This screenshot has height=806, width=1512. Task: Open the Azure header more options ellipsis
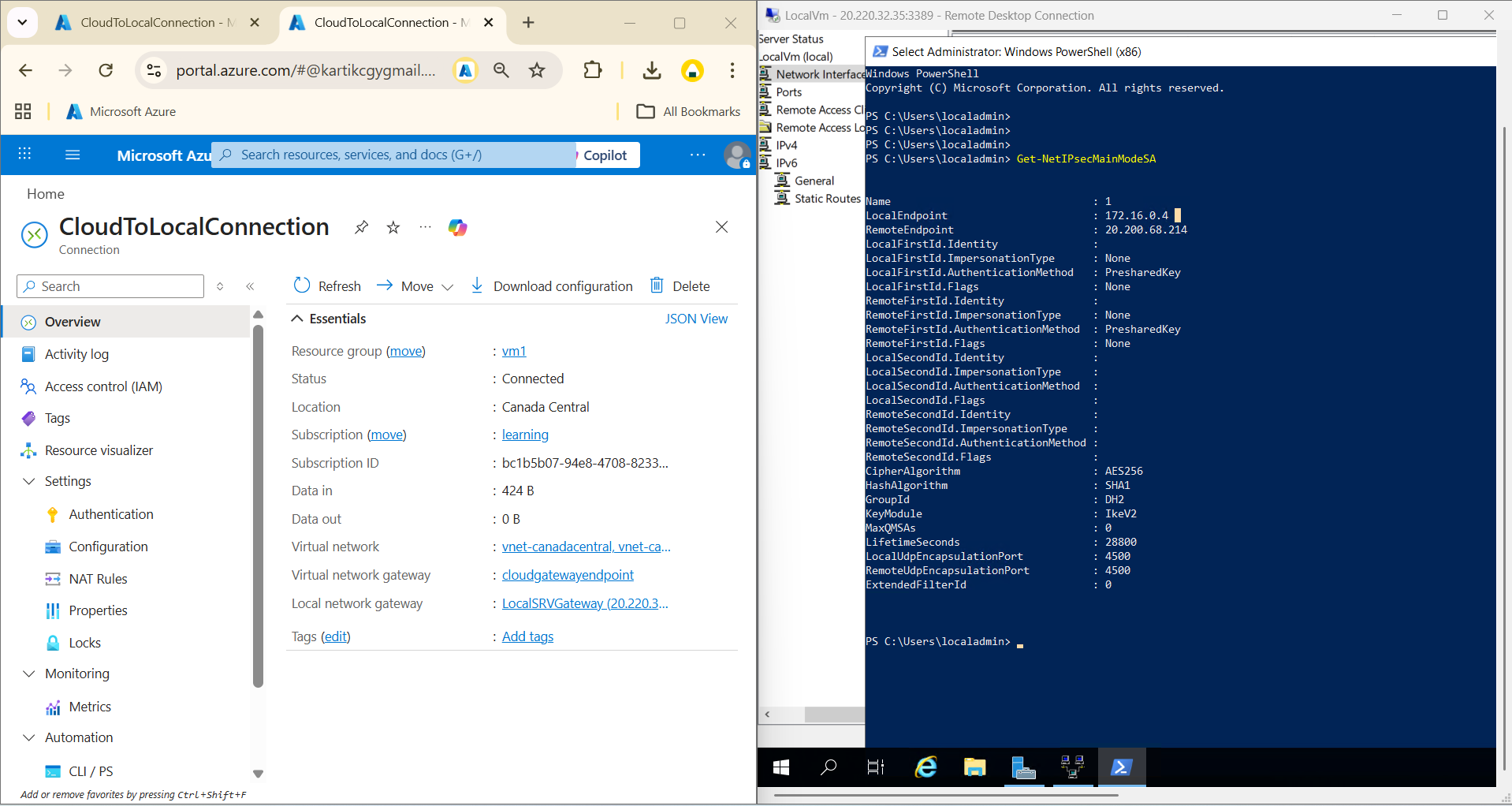698,155
